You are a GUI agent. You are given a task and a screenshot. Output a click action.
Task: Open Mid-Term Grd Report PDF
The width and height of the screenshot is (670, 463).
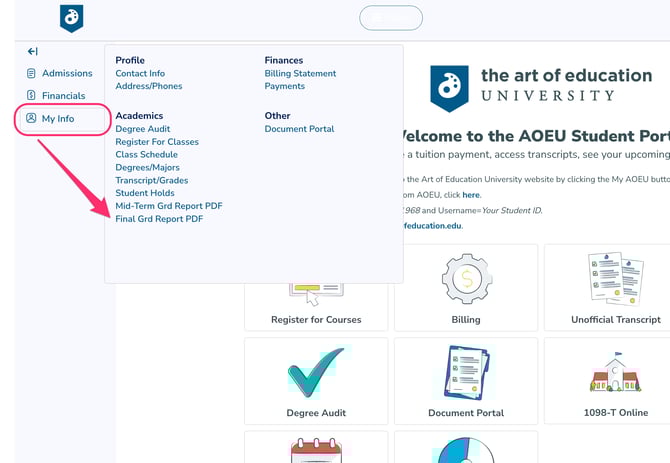(169, 206)
